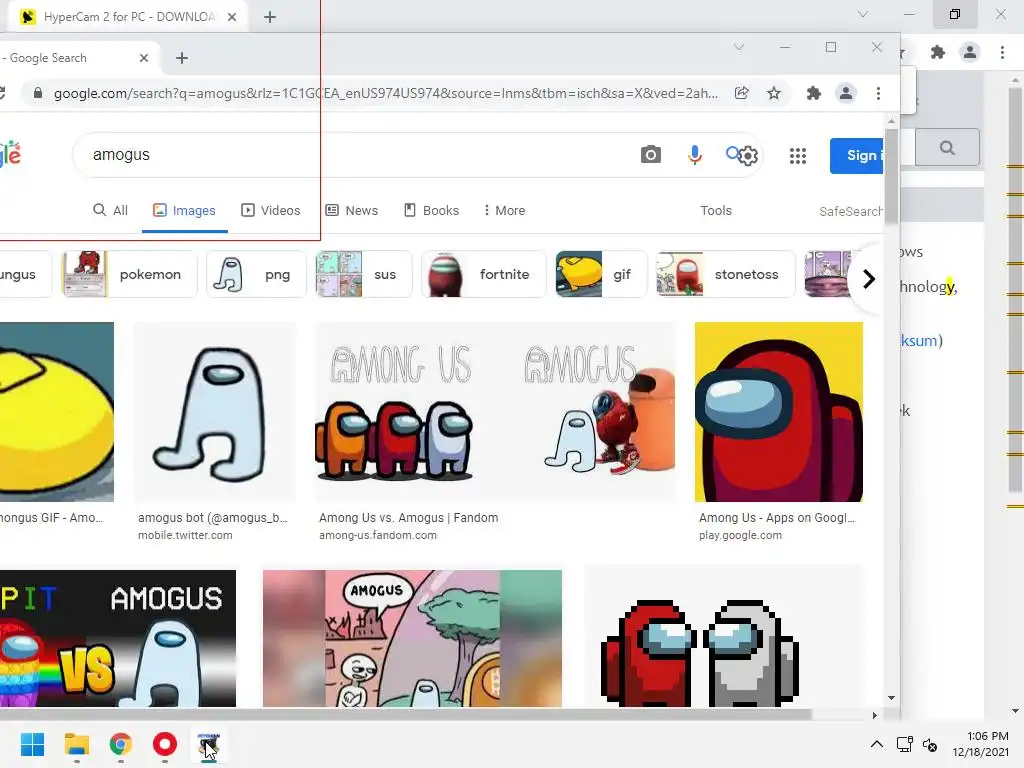1024x768 pixels.
Task: Search by image using the camera icon
Action: pos(650,155)
